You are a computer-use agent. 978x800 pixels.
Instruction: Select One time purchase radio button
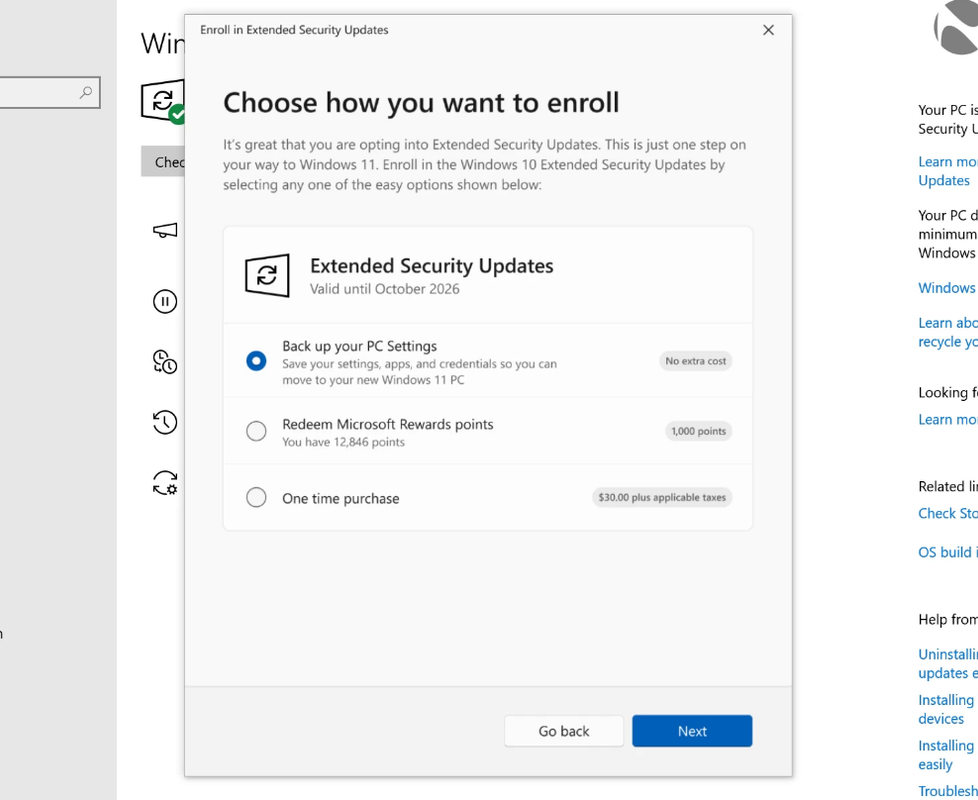click(x=256, y=498)
